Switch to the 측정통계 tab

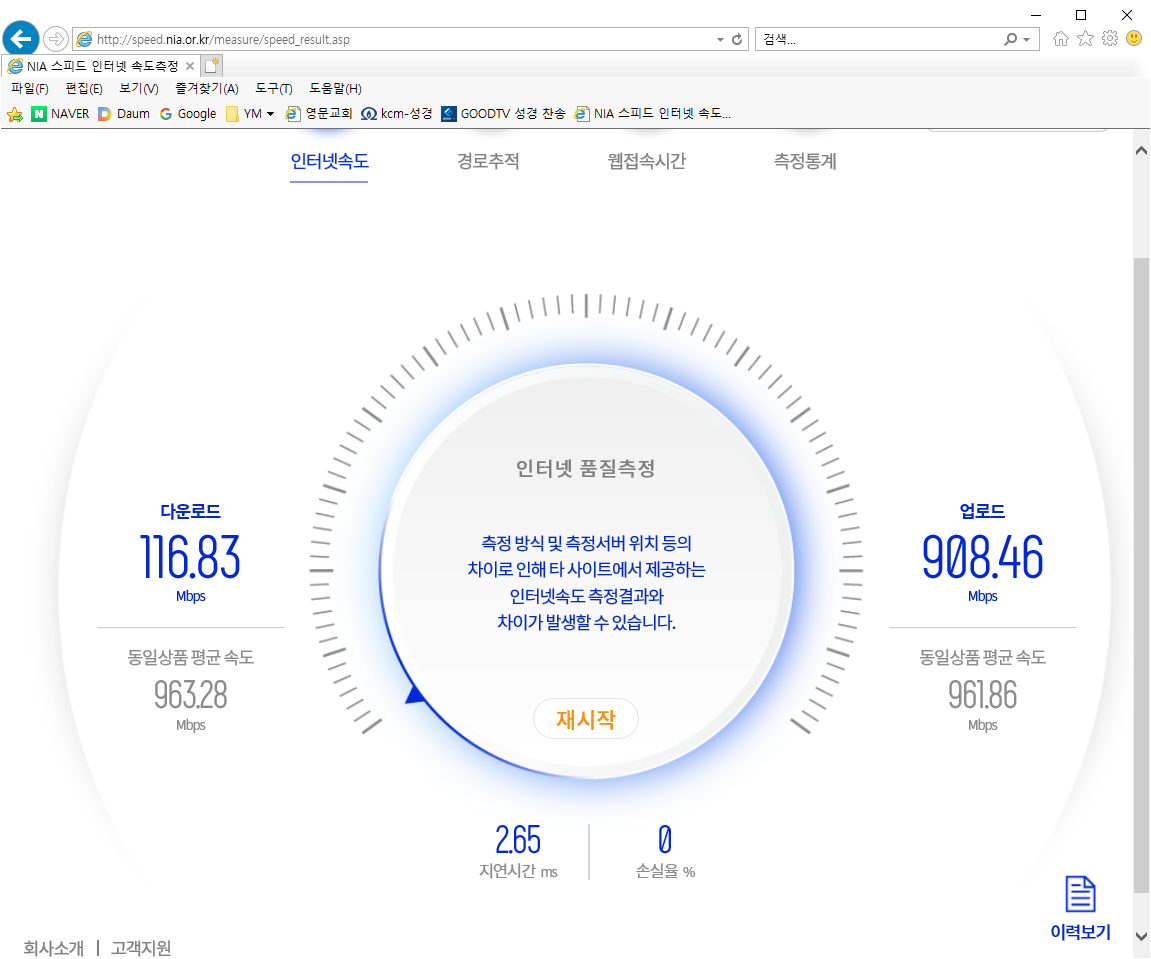pyautogui.click(x=805, y=161)
